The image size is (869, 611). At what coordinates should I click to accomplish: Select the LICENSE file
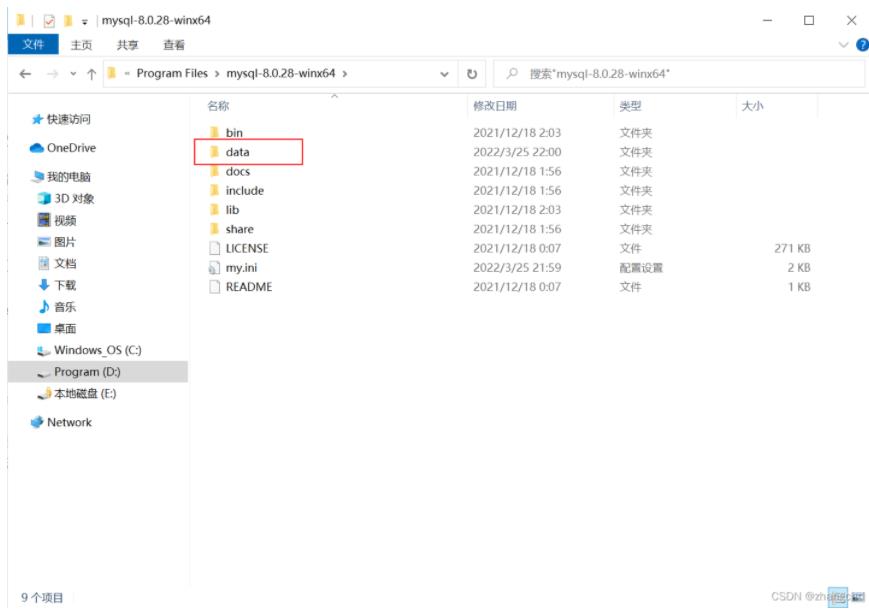tap(246, 248)
